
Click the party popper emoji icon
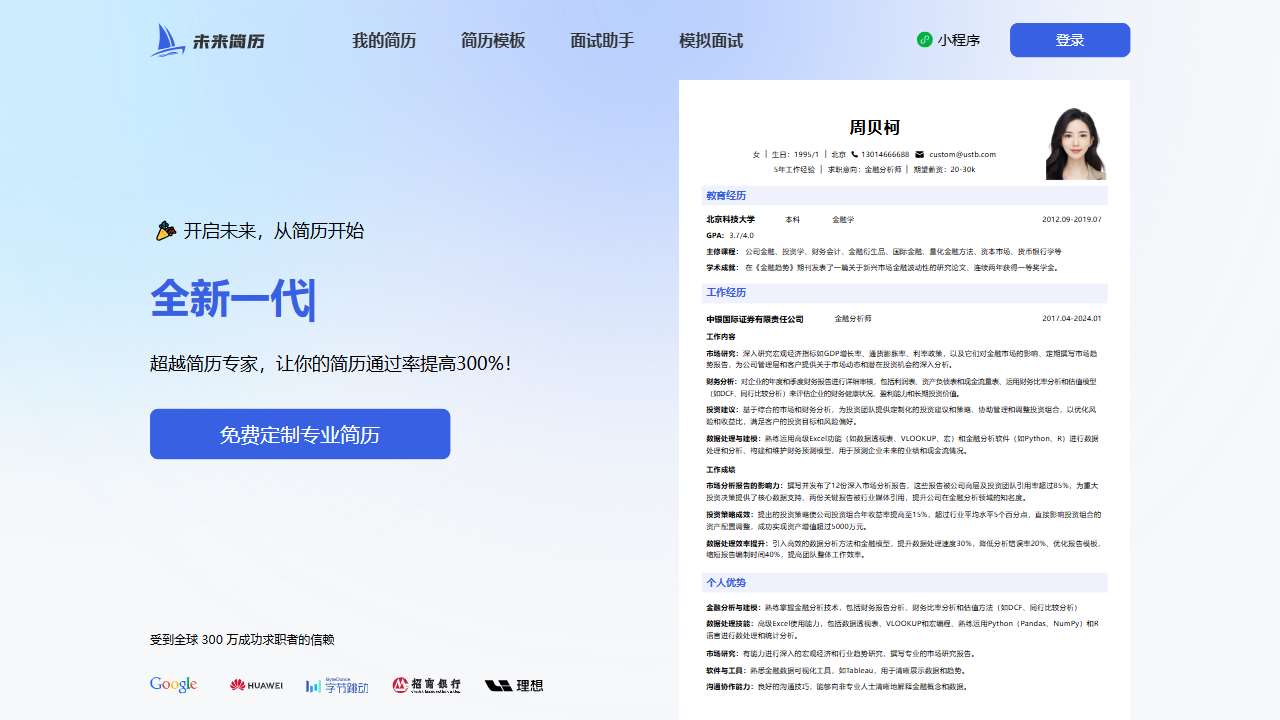165,231
